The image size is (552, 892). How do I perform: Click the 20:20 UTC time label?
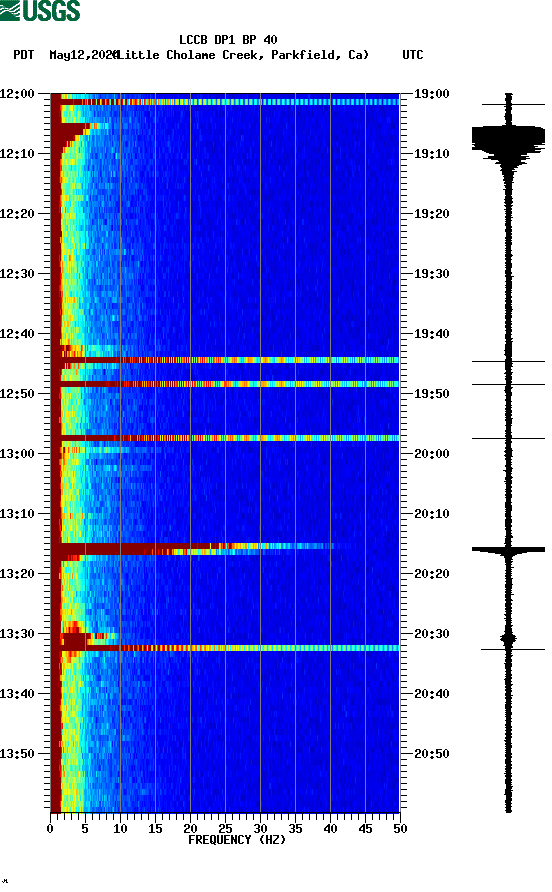click(431, 573)
